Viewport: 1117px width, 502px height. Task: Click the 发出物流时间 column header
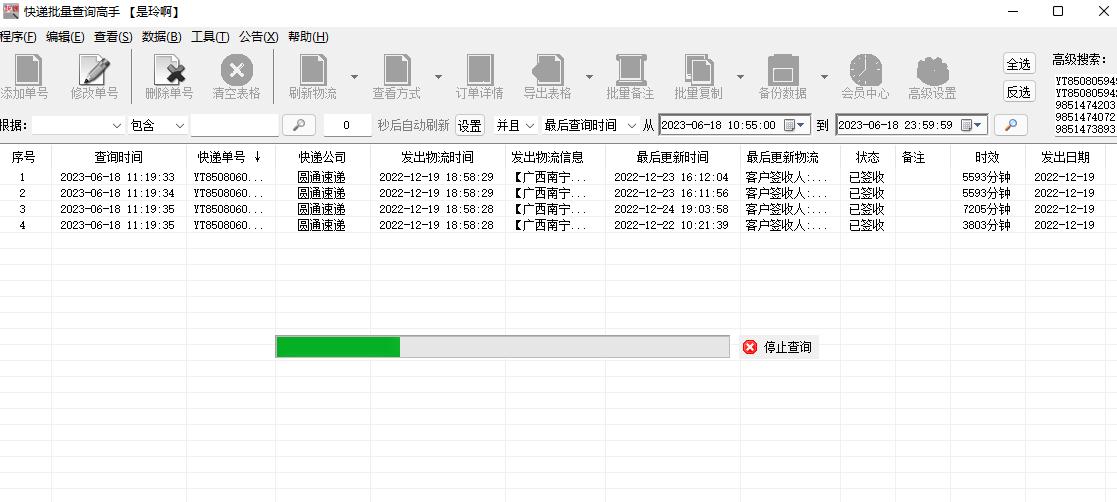point(437,157)
